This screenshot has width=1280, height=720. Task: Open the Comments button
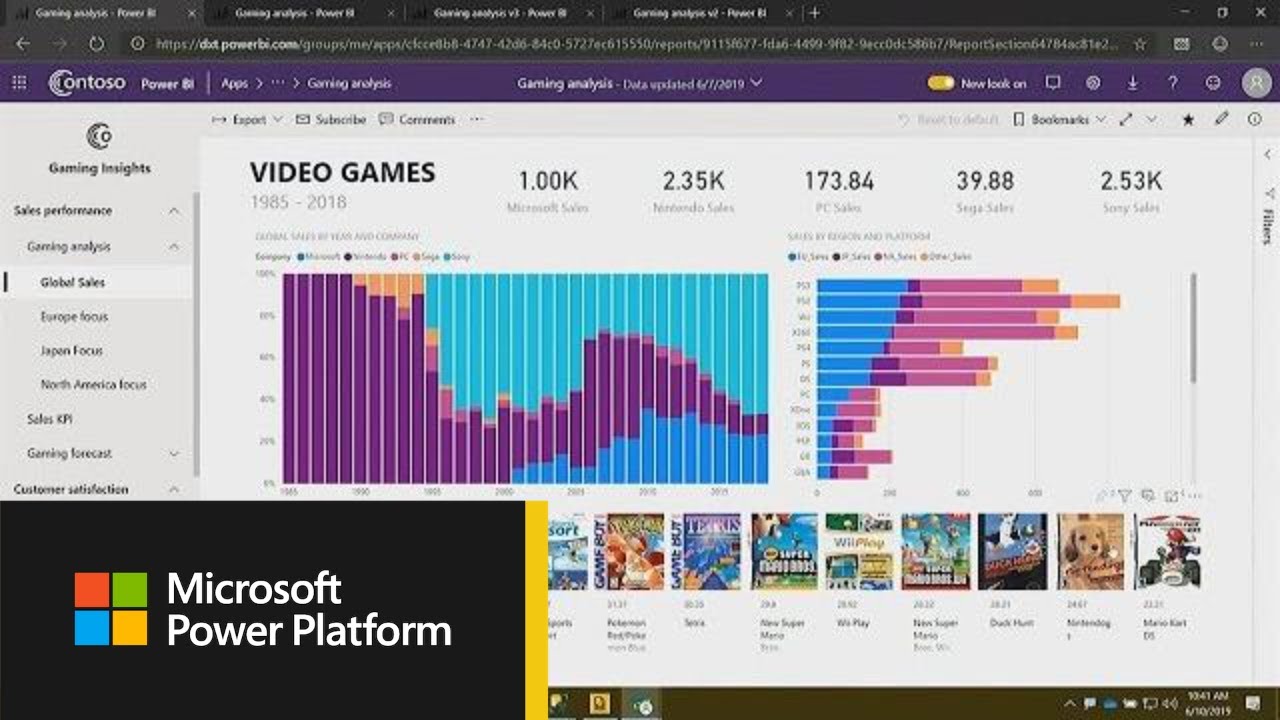point(417,119)
